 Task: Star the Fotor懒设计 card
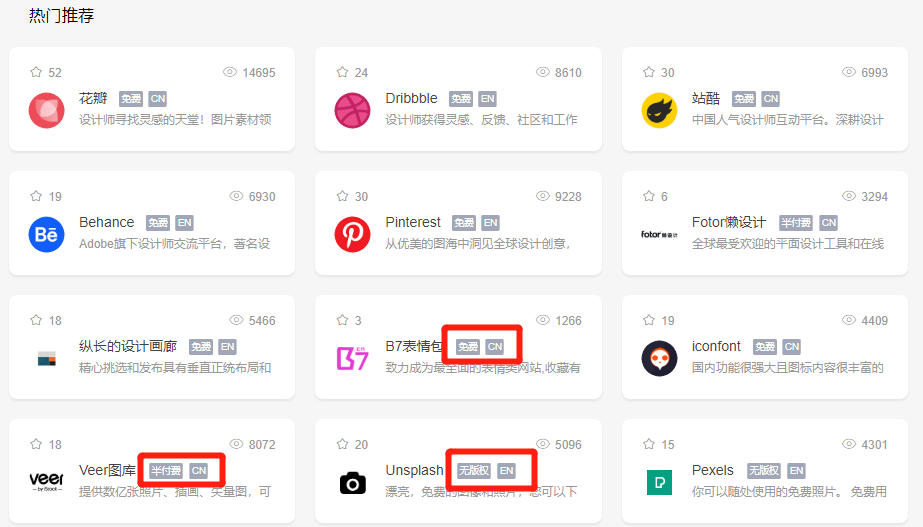tap(649, 196)
